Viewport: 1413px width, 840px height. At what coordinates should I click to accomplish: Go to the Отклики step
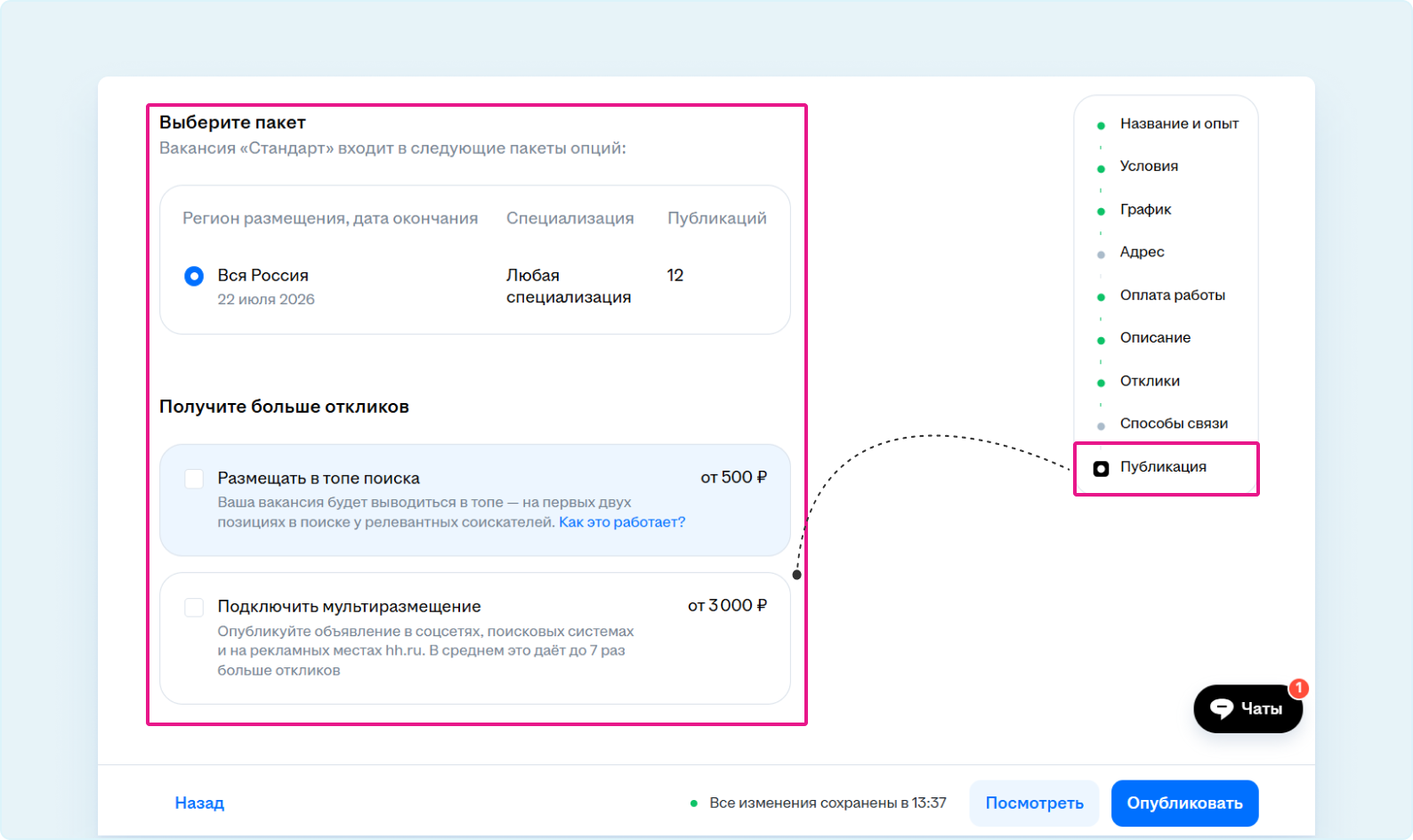pos(1149,381)
